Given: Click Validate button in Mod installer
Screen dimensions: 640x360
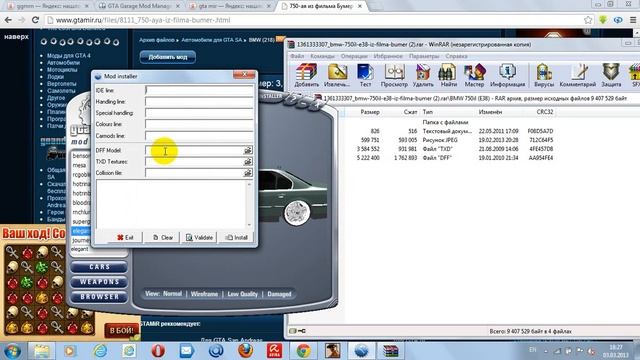Looking at the screenshot, I should pos(199,237).
